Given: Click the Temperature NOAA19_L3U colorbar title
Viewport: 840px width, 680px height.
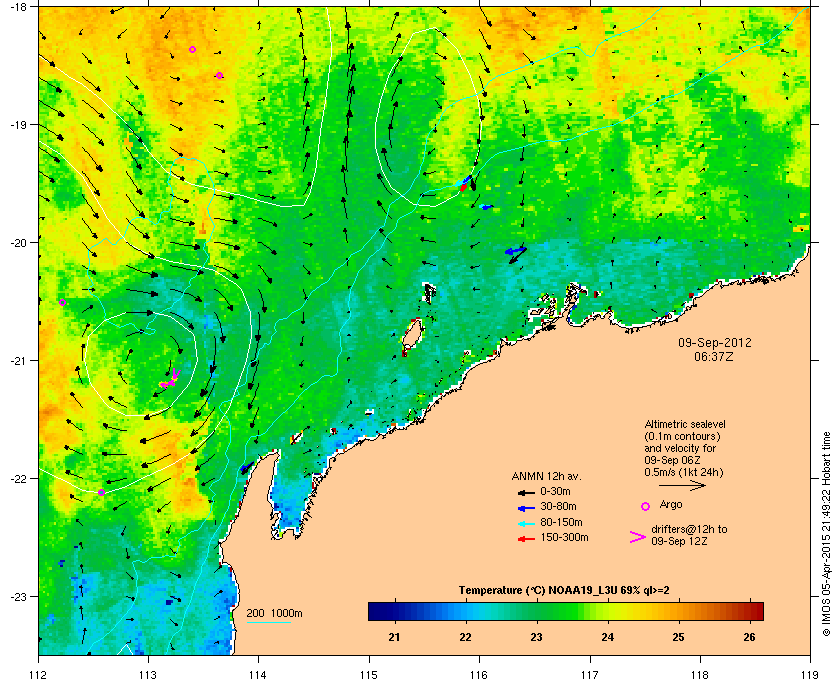Looking at the screenshot, I should tap(564, 591).
